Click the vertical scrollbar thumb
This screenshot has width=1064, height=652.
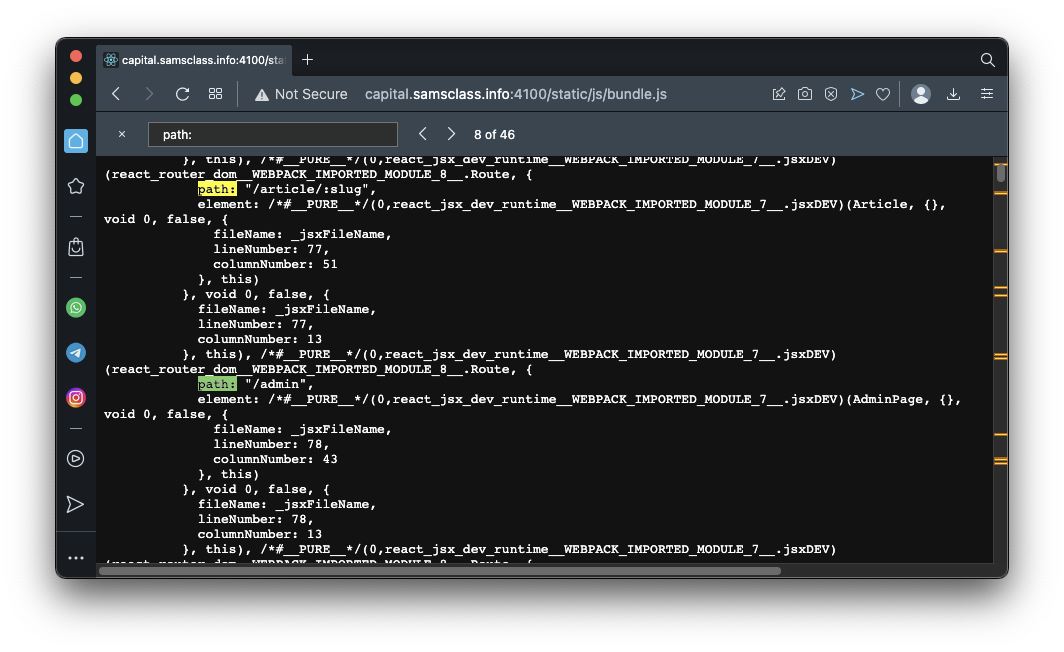[x=1000, y=173]
